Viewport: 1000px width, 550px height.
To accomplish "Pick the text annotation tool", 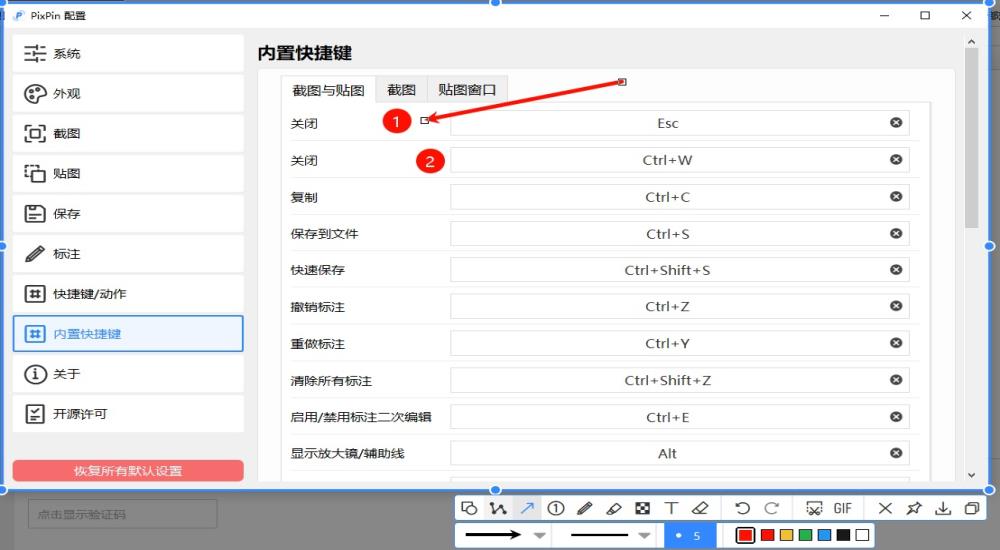I will (671, 508).
